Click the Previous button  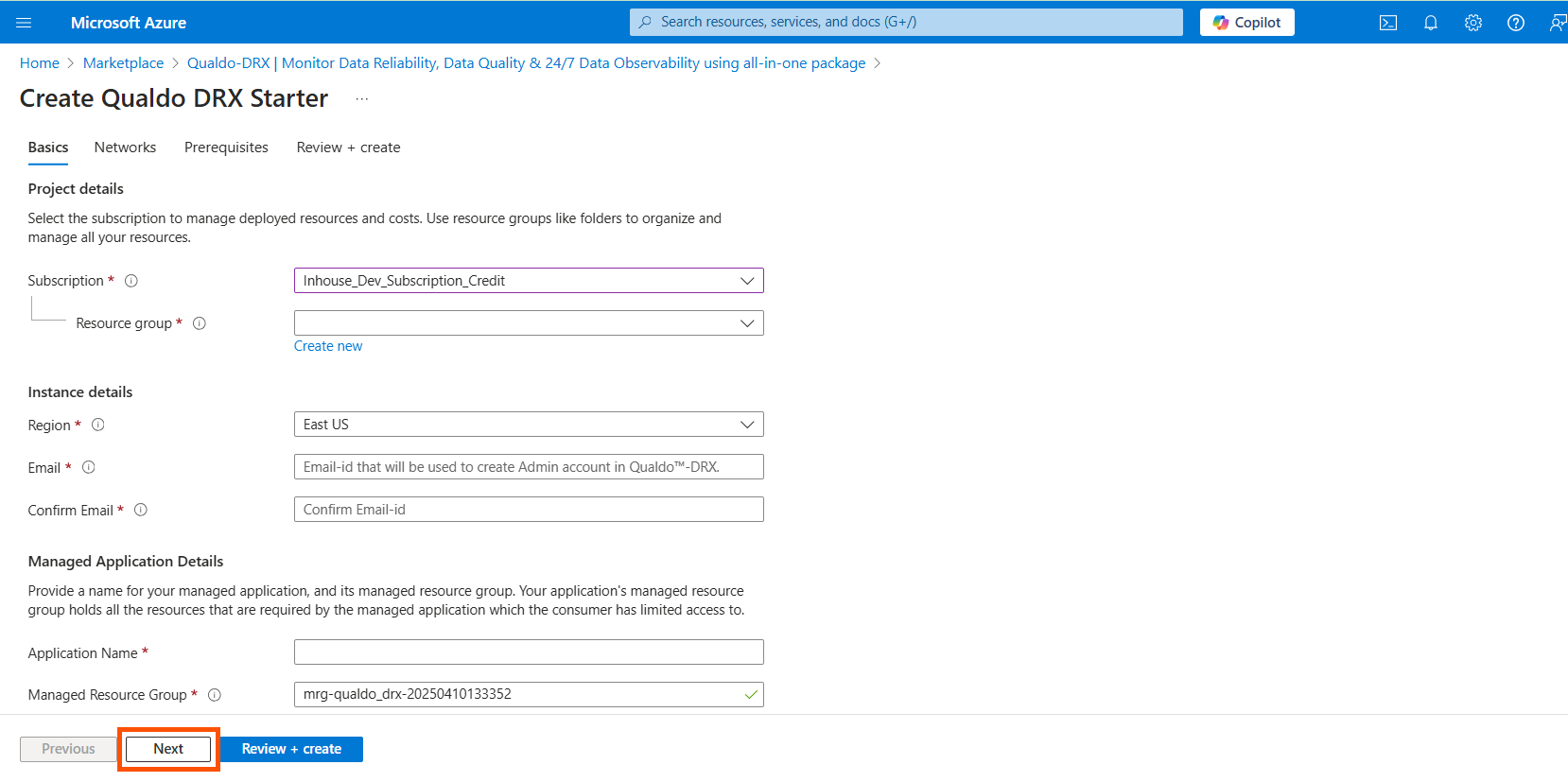[x=68, y=749]
